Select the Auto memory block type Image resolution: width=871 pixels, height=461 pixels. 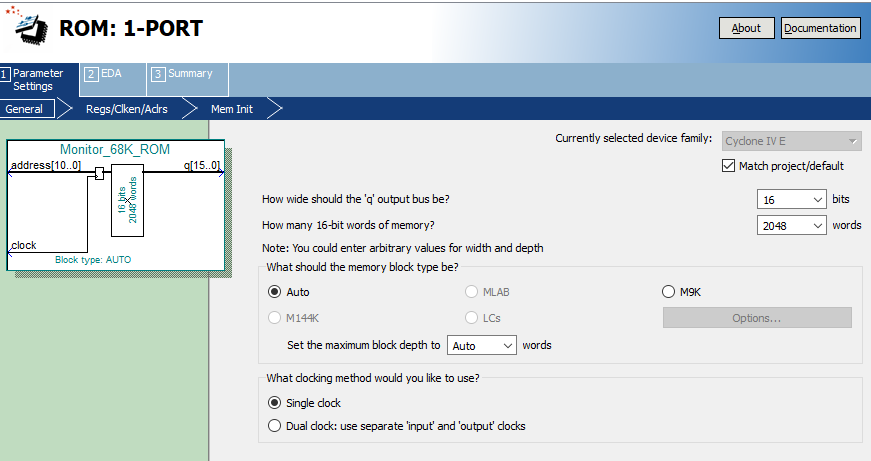(275, 292)
